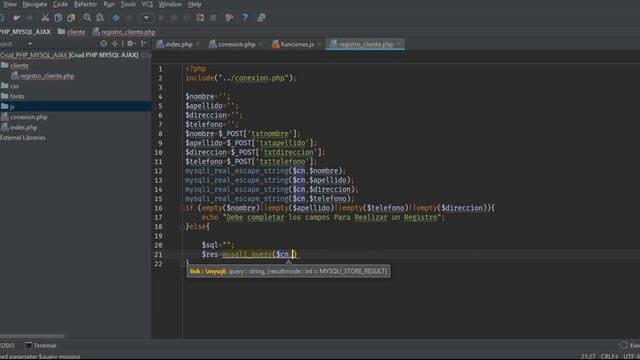Open the Window menu
This screenshot has height=360, width=640.
[170, 4]
